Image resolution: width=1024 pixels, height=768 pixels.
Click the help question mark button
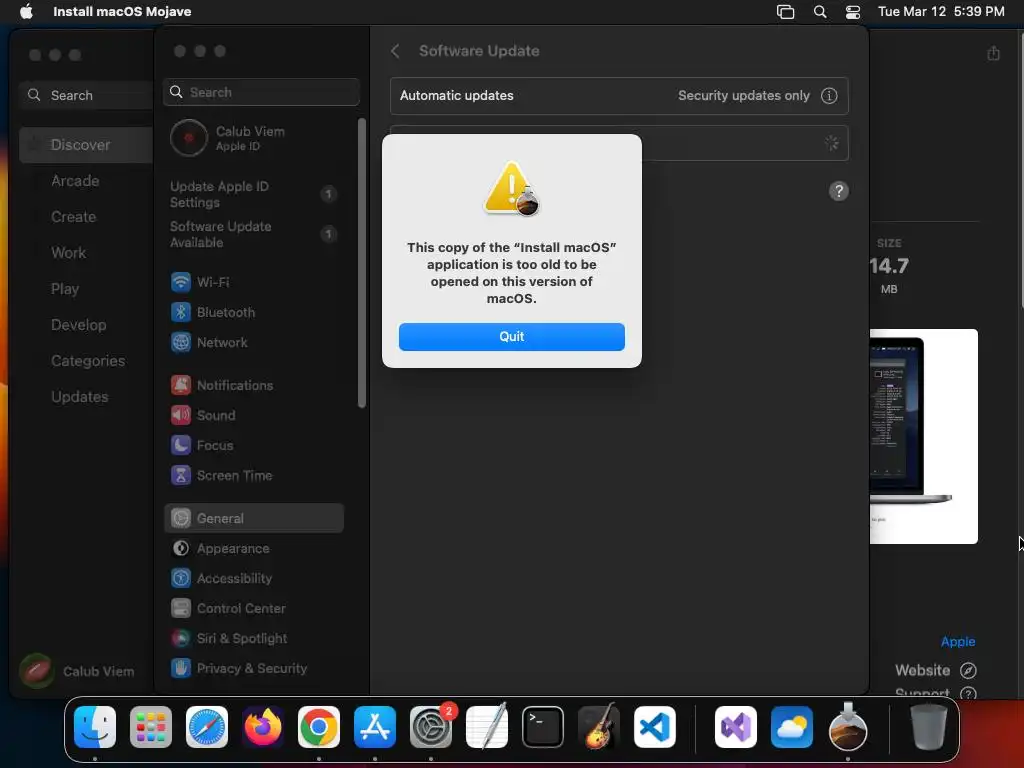coord(839,191)
